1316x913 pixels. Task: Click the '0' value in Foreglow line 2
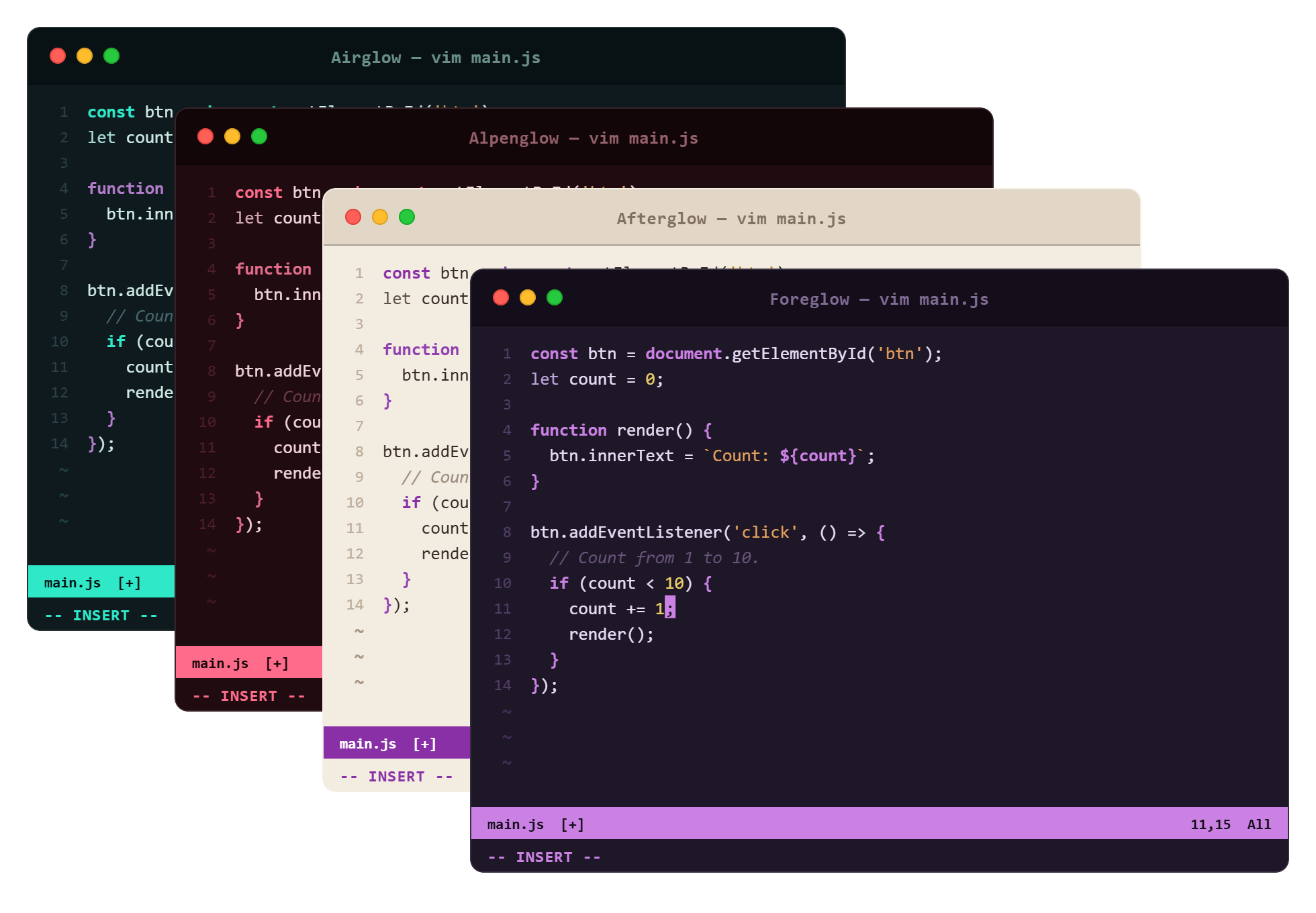650,379
